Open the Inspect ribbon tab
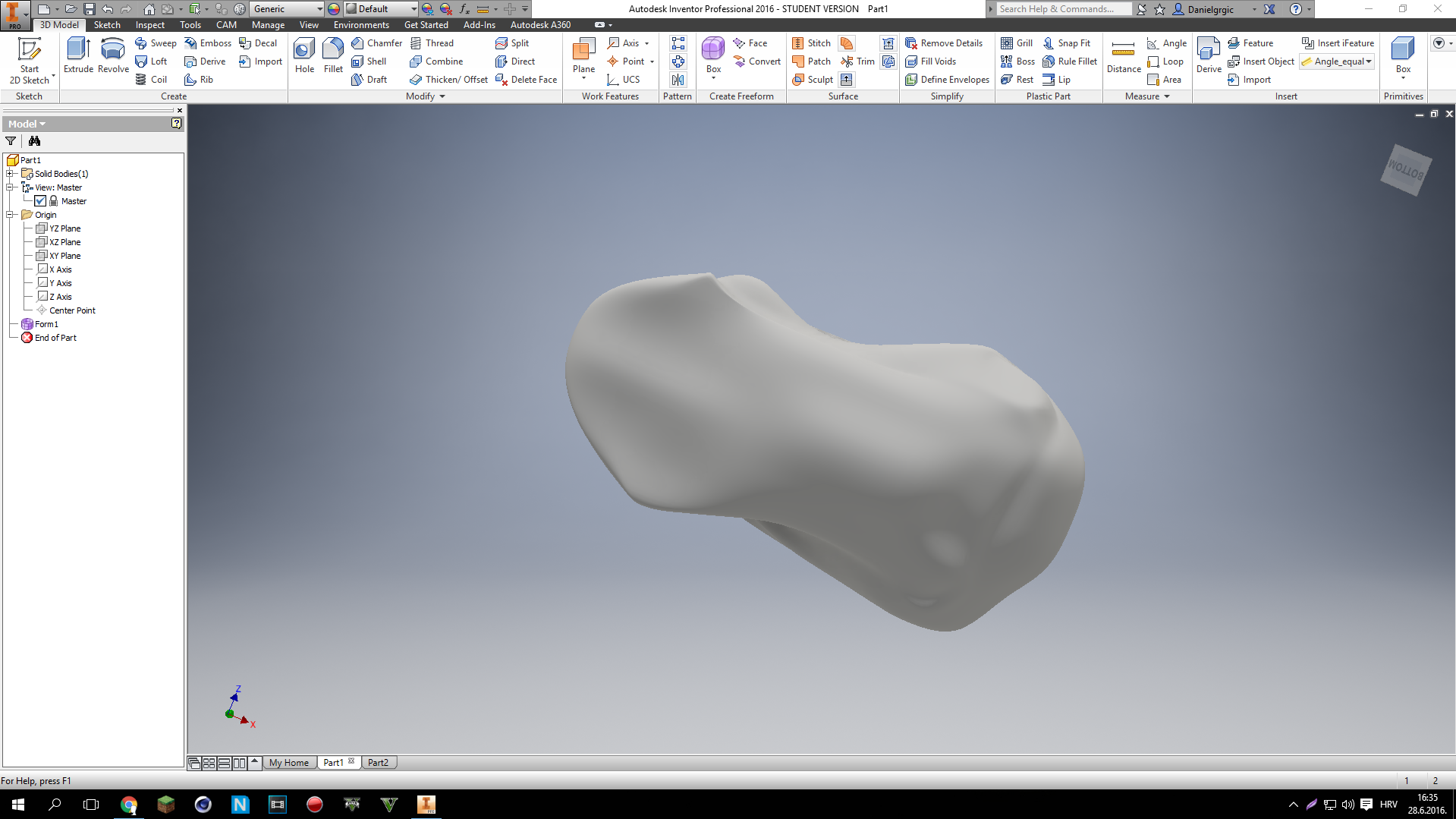This screenshot has width=1456, height=819. [150, 25]
